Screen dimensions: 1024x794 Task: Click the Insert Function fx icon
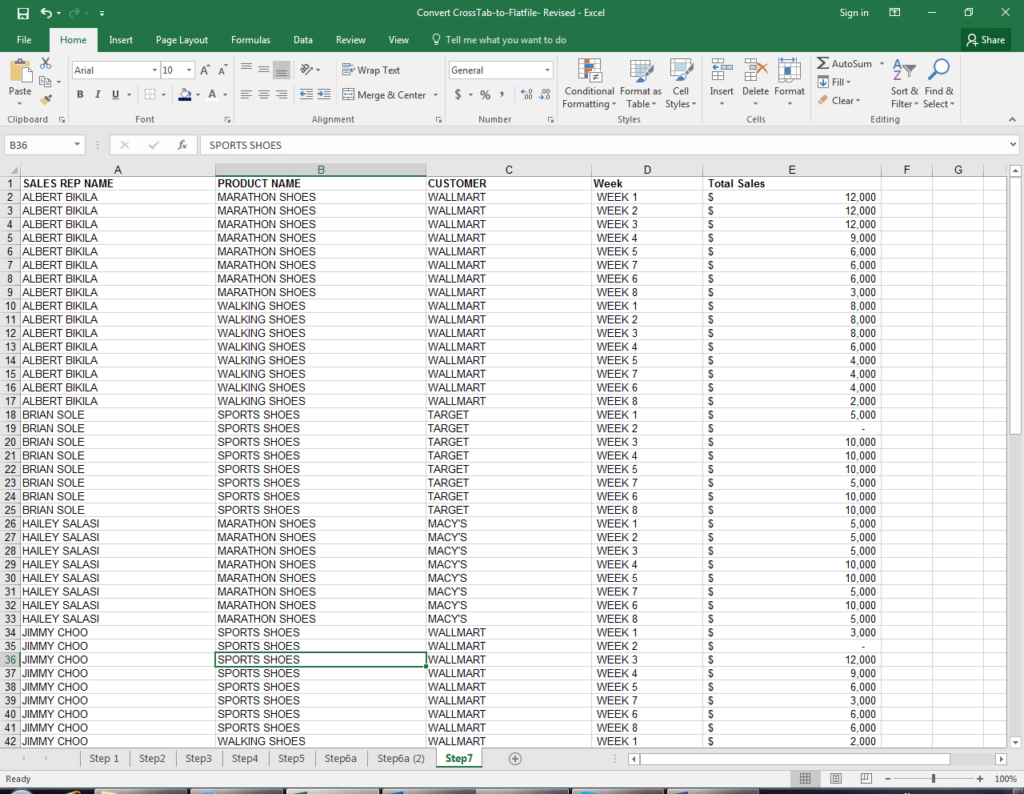[x=182, y=145]
